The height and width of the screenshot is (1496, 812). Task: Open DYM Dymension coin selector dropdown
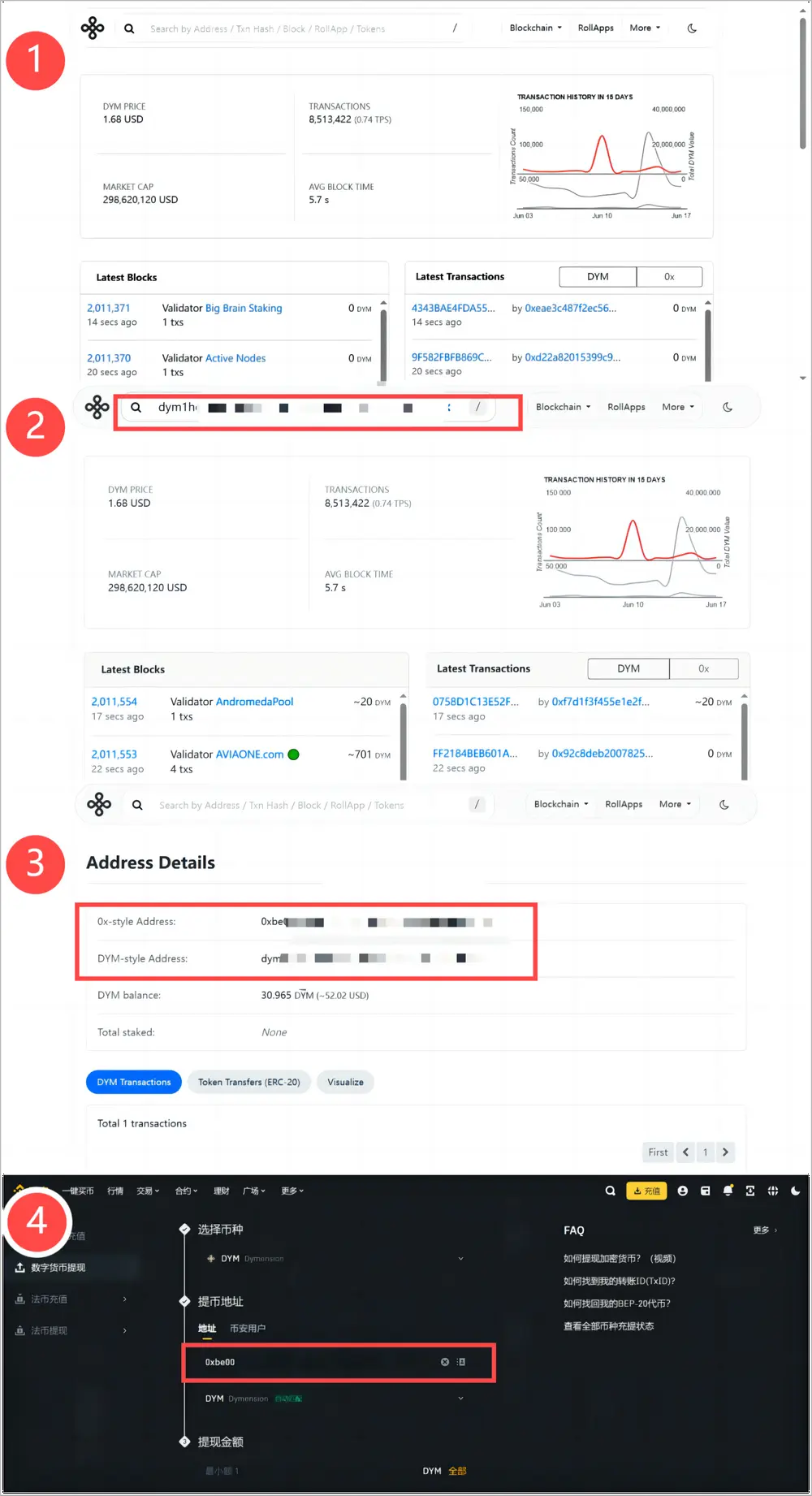pyautogui.click(x=335, y=1258)
